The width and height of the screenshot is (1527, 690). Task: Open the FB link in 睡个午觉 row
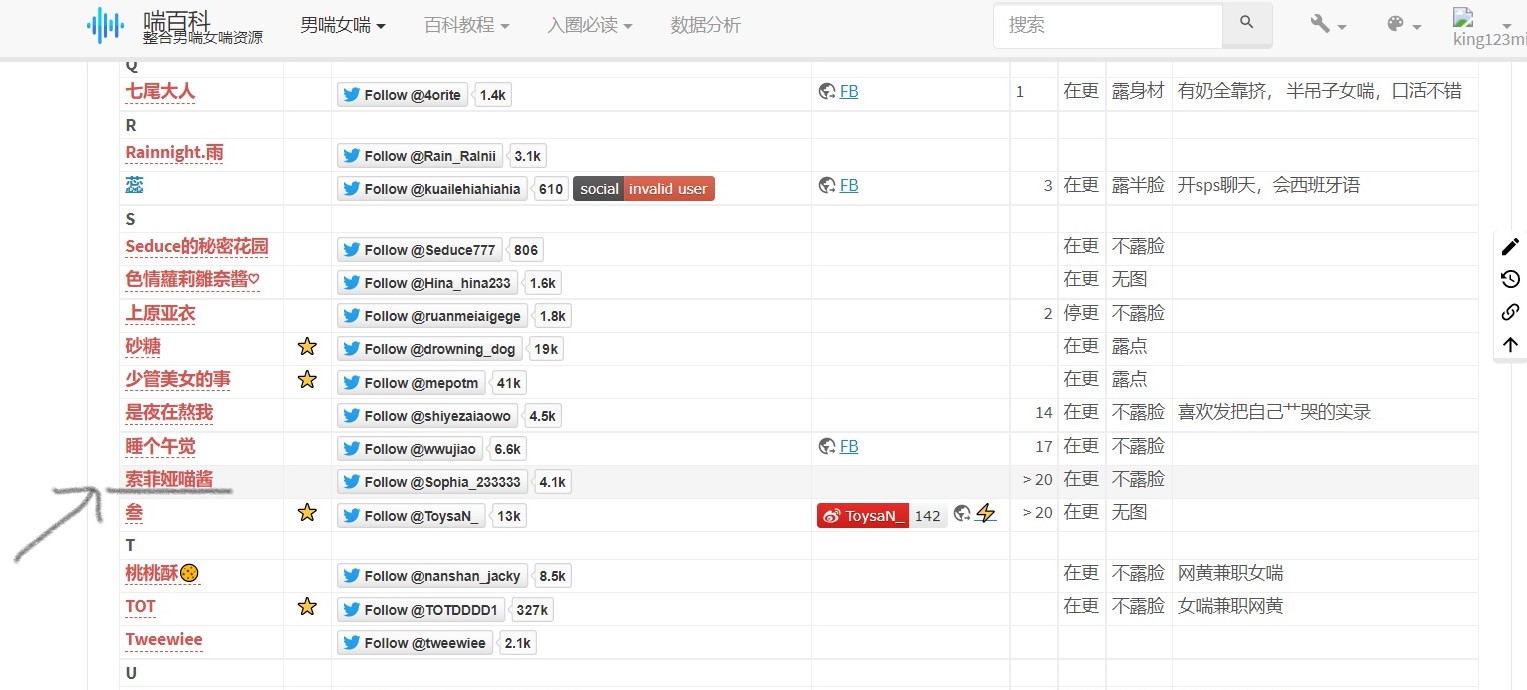[848, 446]
